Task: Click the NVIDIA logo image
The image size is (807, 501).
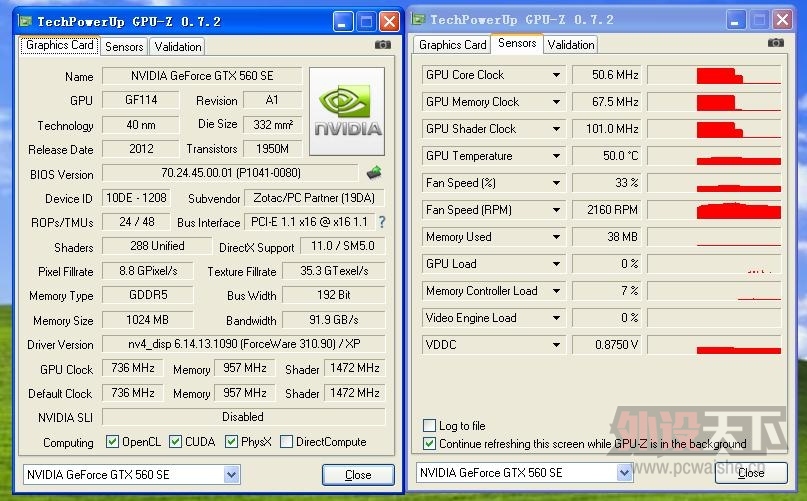Action: pyautogui.click(x=347, y=111)
